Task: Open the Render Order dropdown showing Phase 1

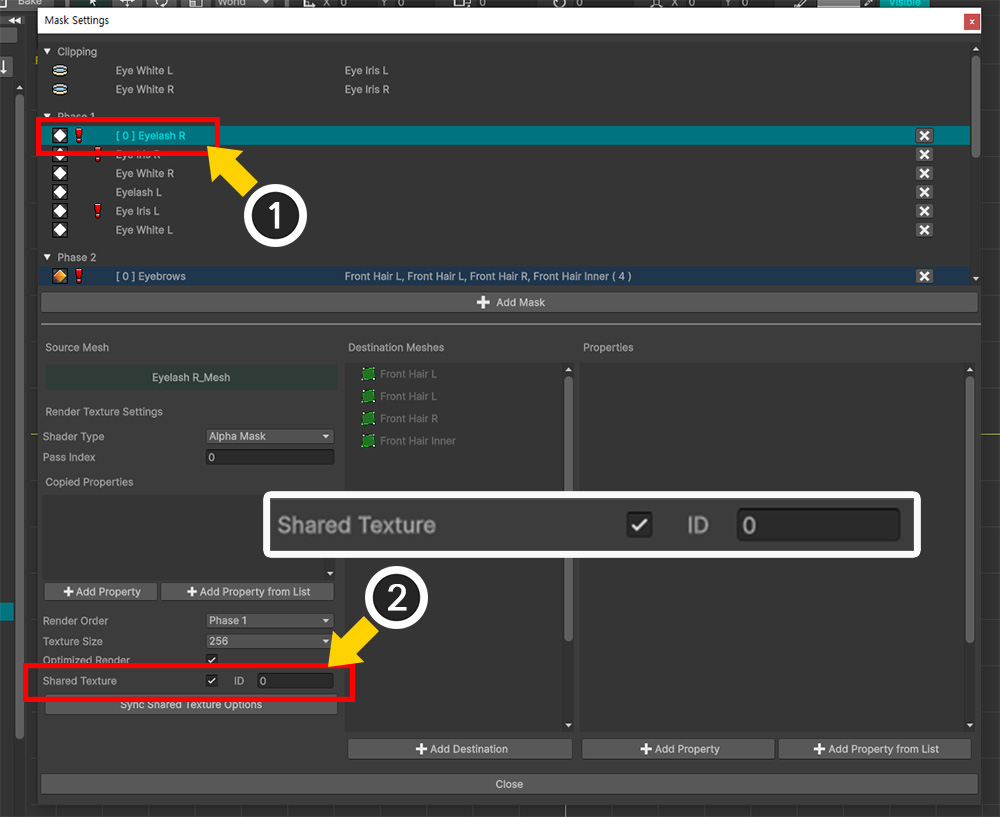Action: (x=270, y=621)
